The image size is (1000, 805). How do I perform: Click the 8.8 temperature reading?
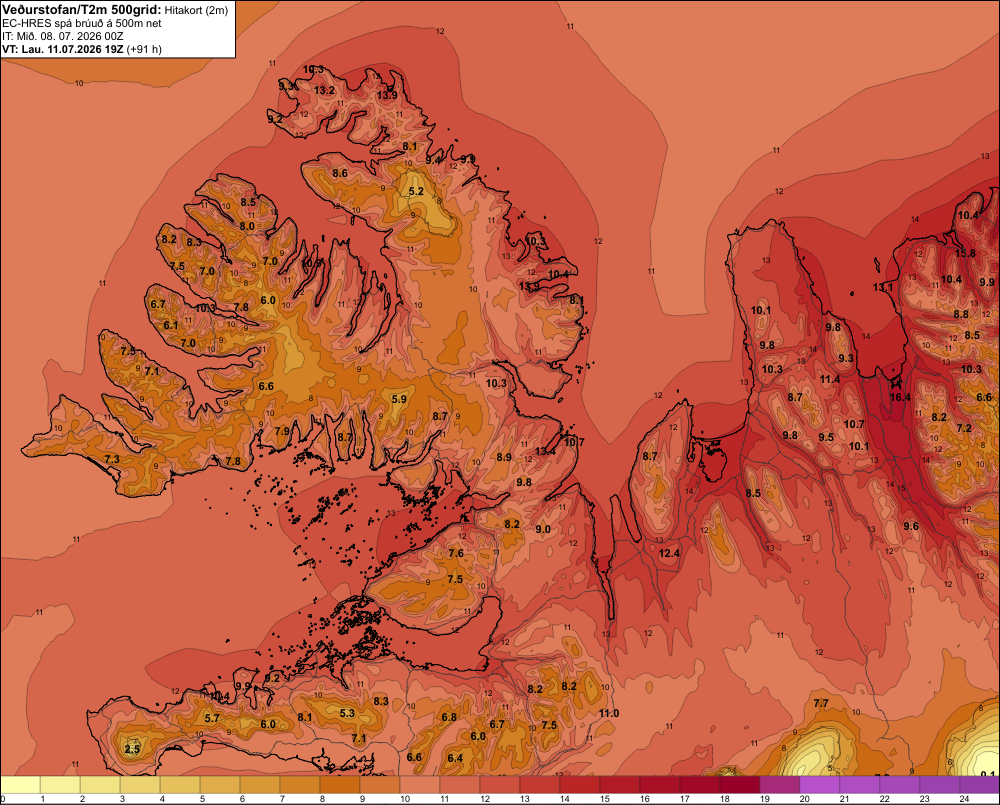pyautogui.click(x=961, y=314)
